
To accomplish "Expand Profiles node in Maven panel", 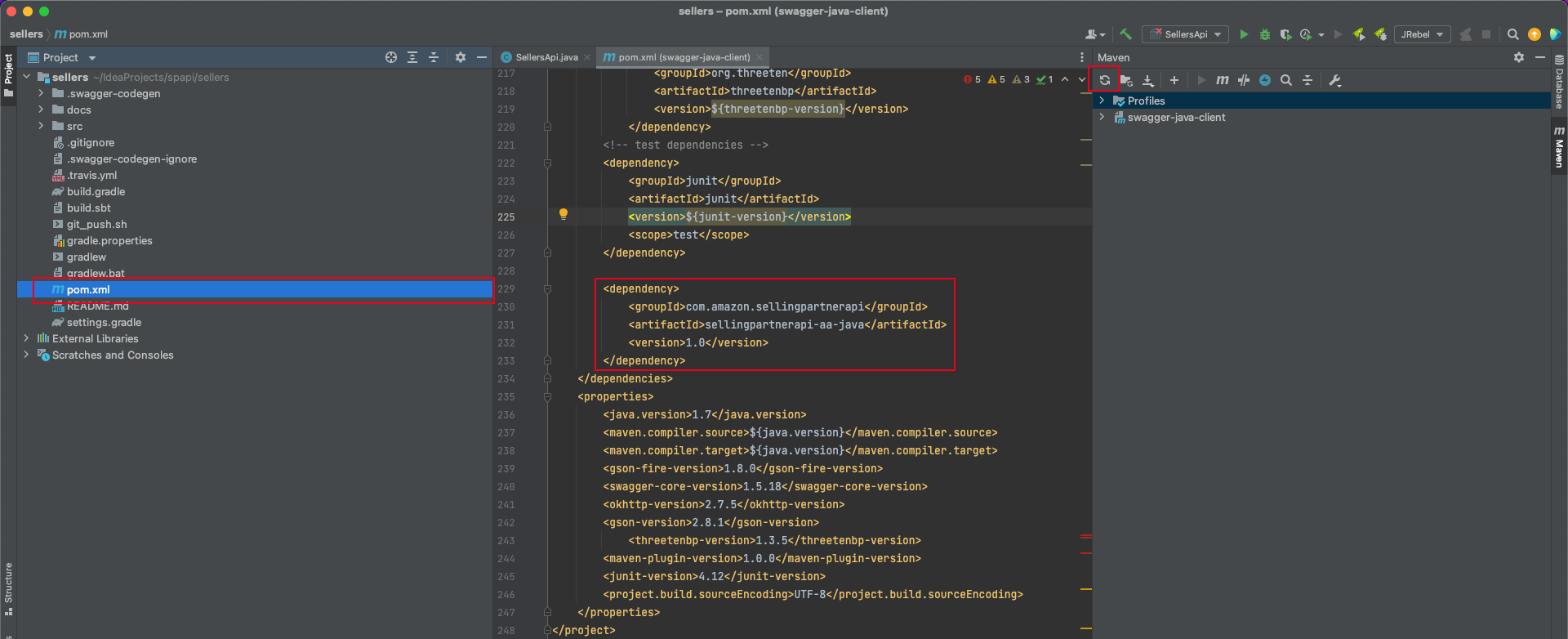I will coord(1102,101).
